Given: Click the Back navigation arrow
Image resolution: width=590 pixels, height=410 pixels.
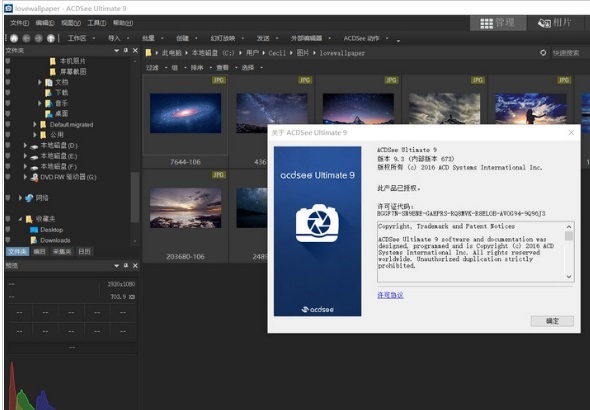Looking at the screenshot, I should pos(26,38).
